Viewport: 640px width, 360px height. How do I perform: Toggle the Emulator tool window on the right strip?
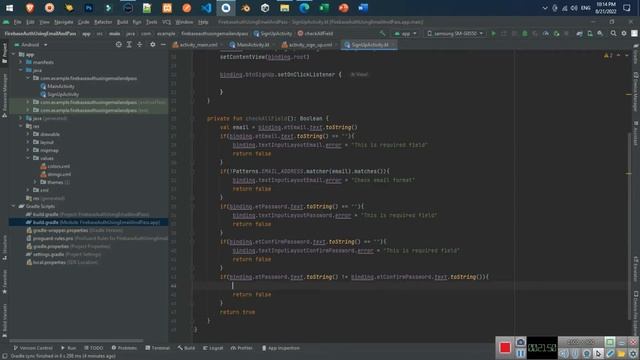click(636, 269)
